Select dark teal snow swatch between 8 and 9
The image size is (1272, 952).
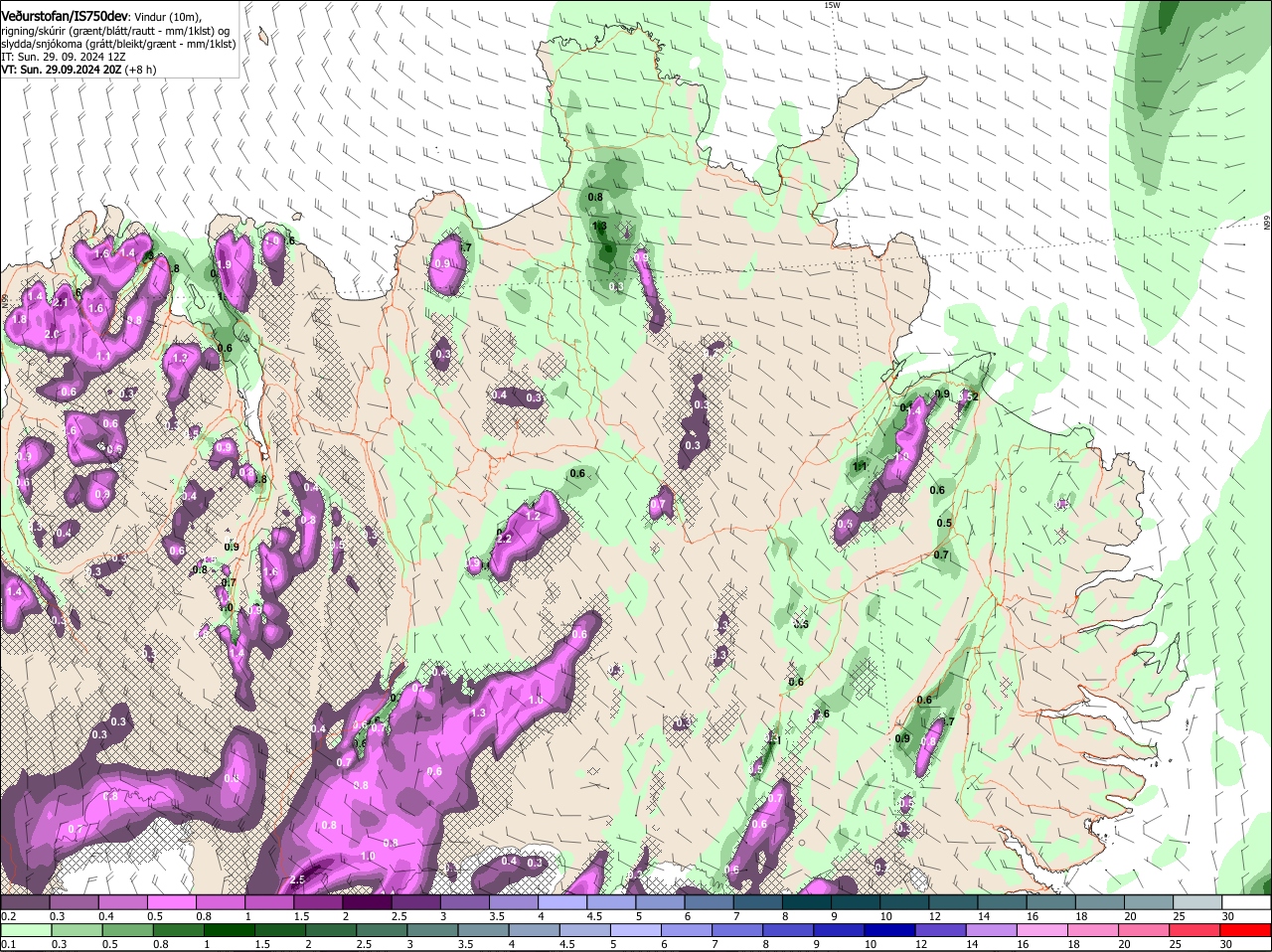pos(806,902)
